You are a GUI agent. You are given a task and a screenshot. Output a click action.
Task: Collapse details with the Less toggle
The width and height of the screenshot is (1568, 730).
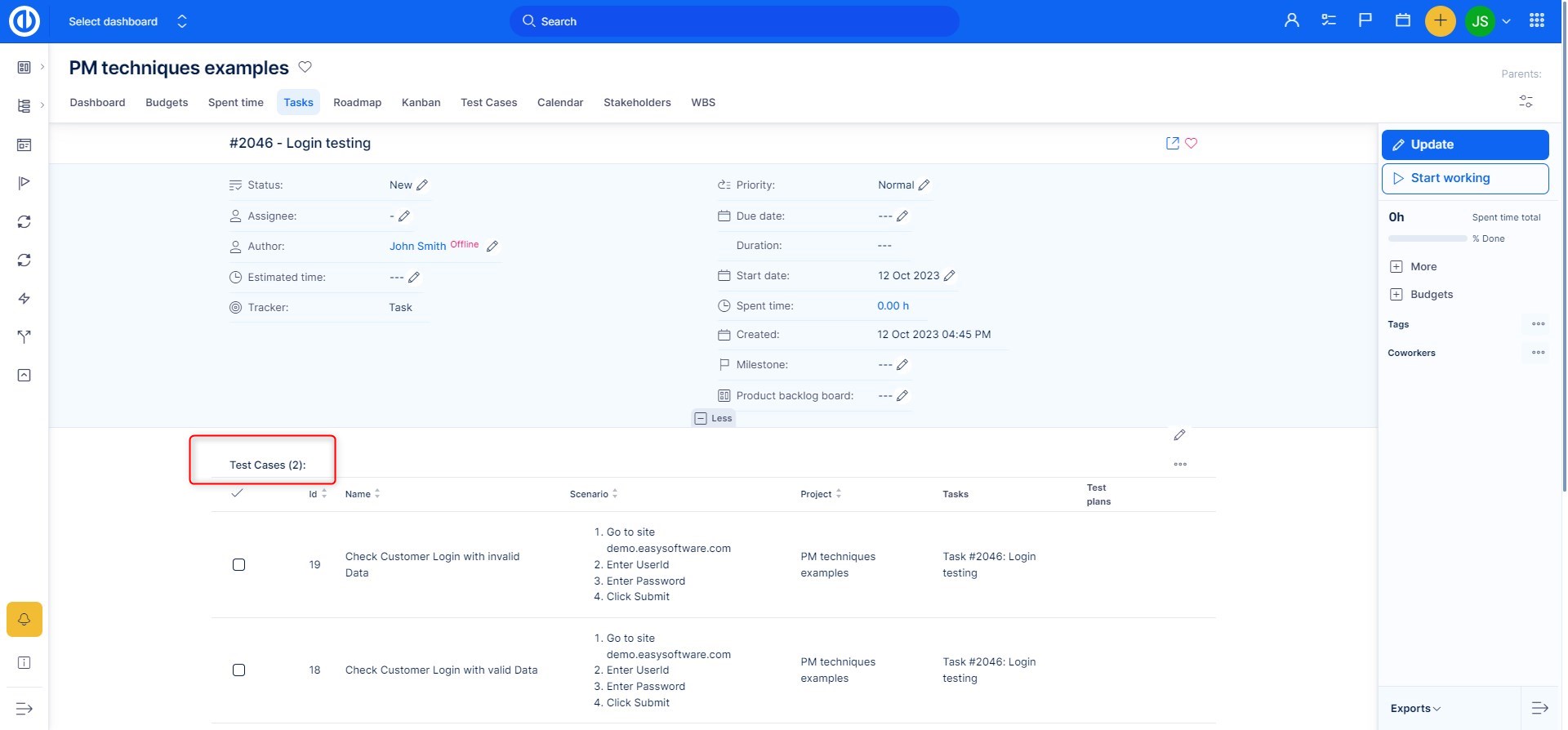click(714, 418)
